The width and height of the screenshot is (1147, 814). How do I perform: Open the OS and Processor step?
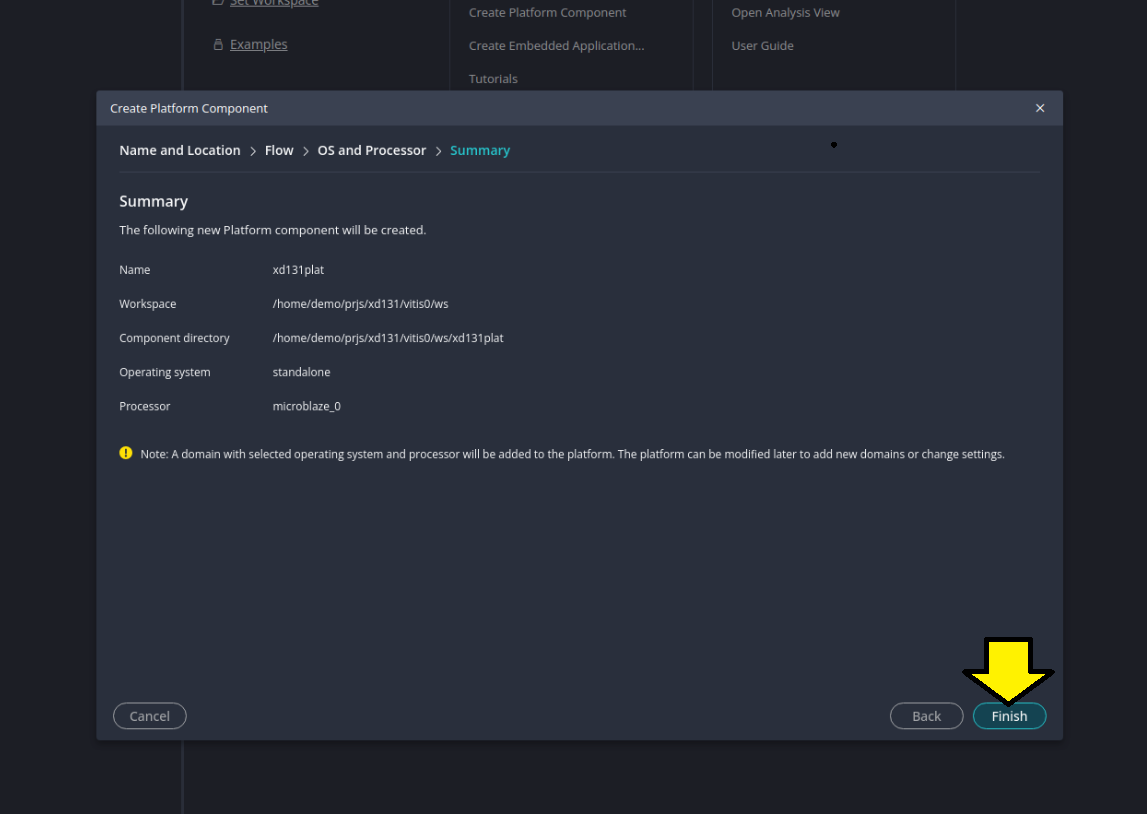[x=371, y=150]
